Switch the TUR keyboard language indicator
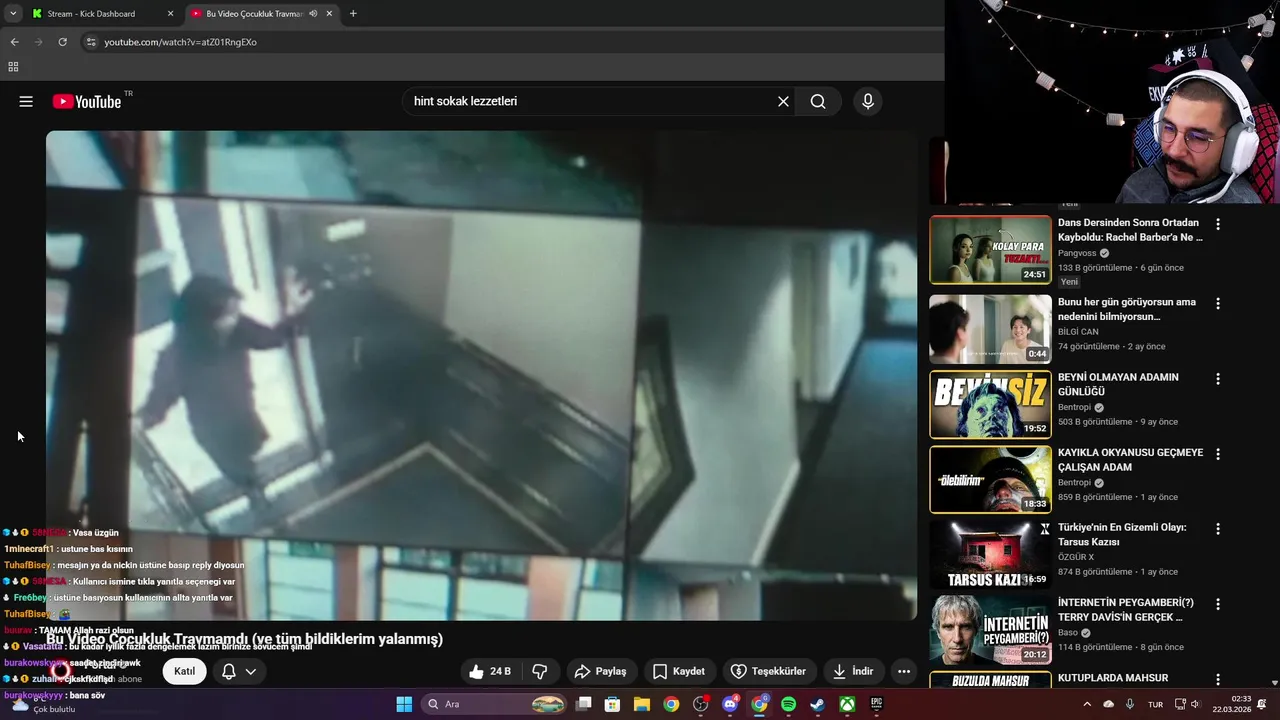This screenshot has height=720, width=1280. coord(1155,704)
